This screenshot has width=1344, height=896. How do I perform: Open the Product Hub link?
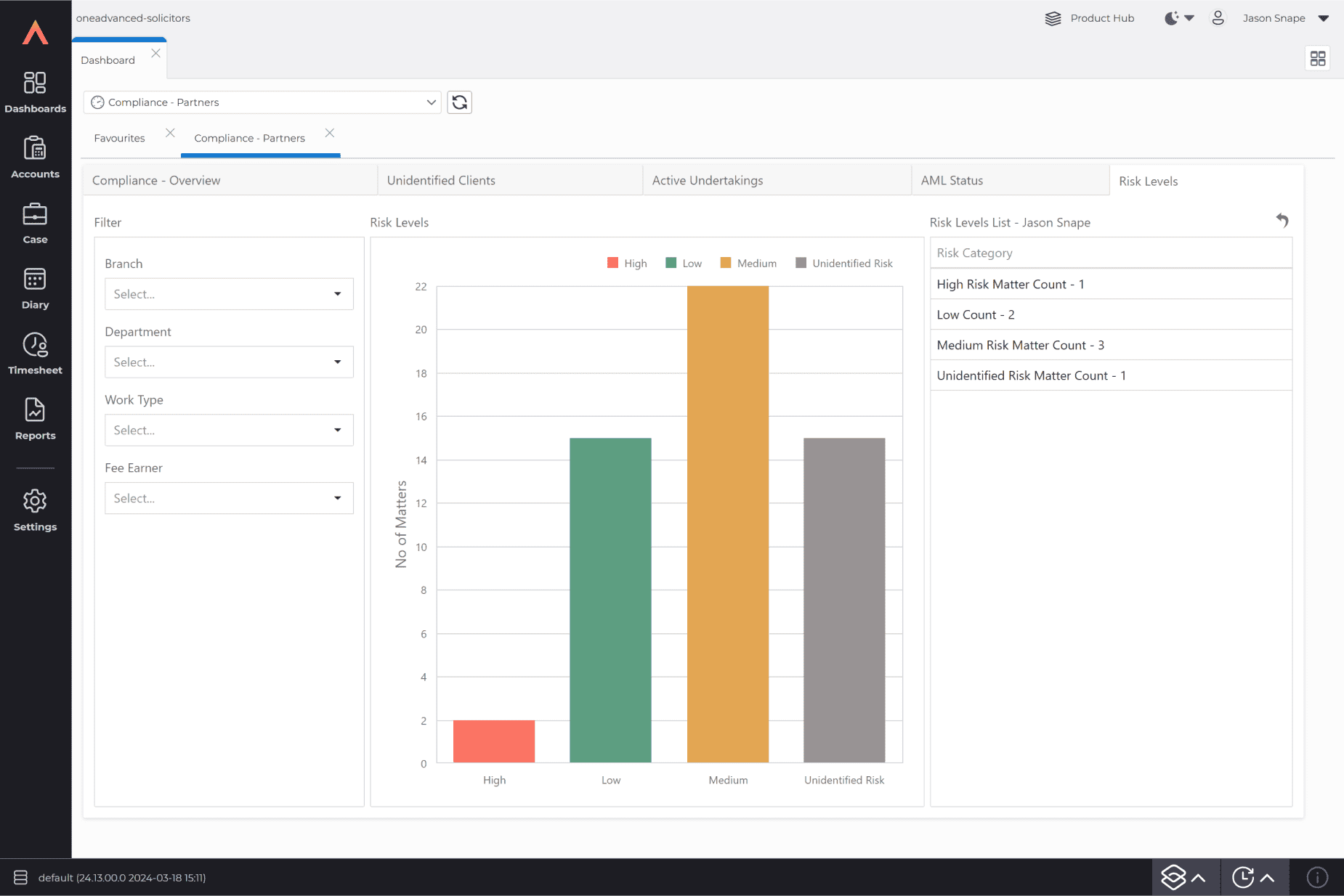(1090, 18)
